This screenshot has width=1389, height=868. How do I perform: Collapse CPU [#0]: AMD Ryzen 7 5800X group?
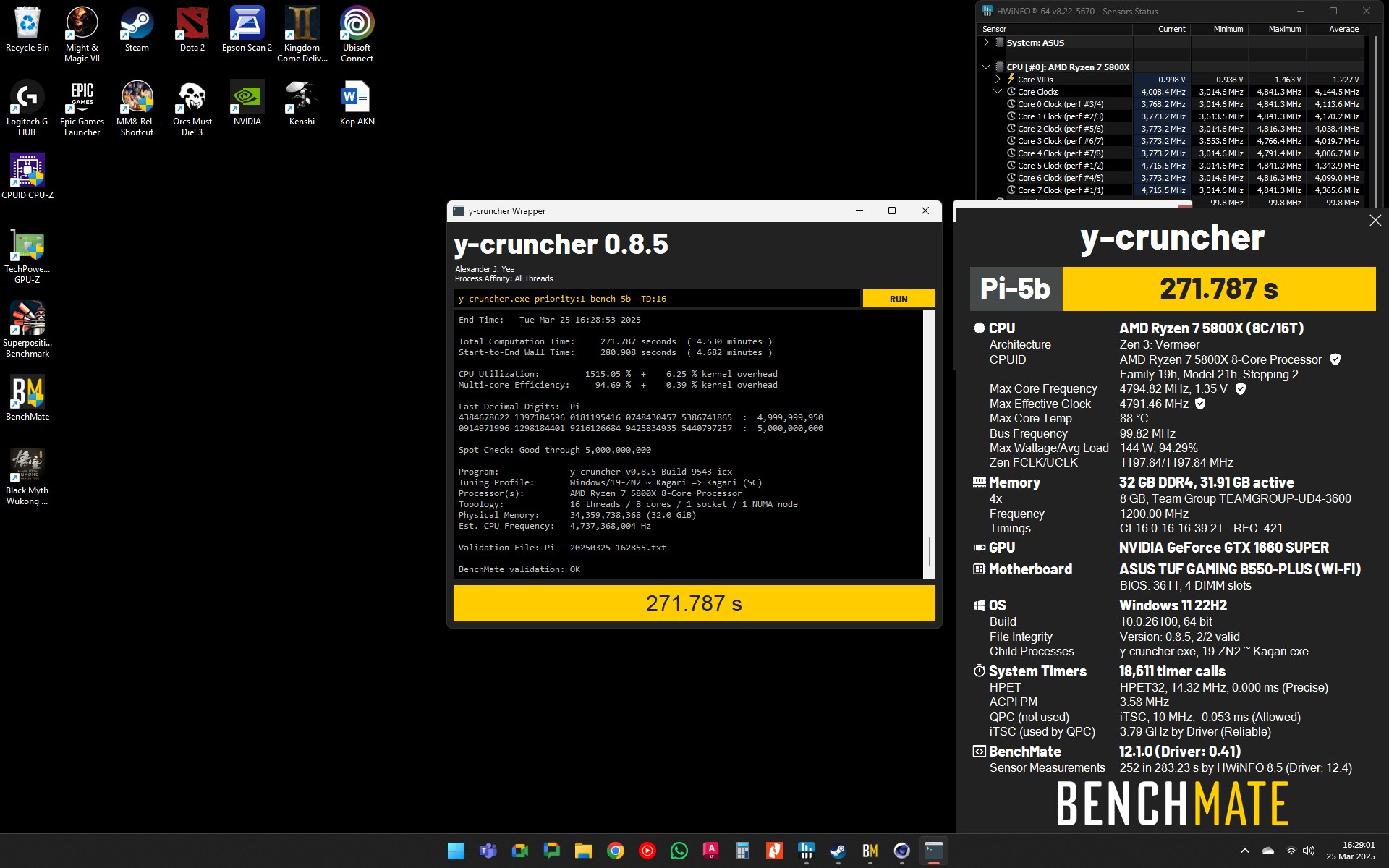tap(985, 67)
